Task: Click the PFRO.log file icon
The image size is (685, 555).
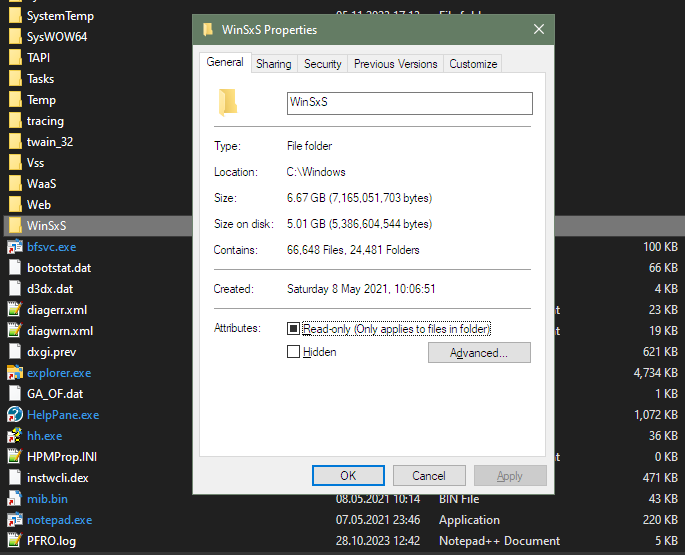Action: pyautogui.click(x=15, y=541)
